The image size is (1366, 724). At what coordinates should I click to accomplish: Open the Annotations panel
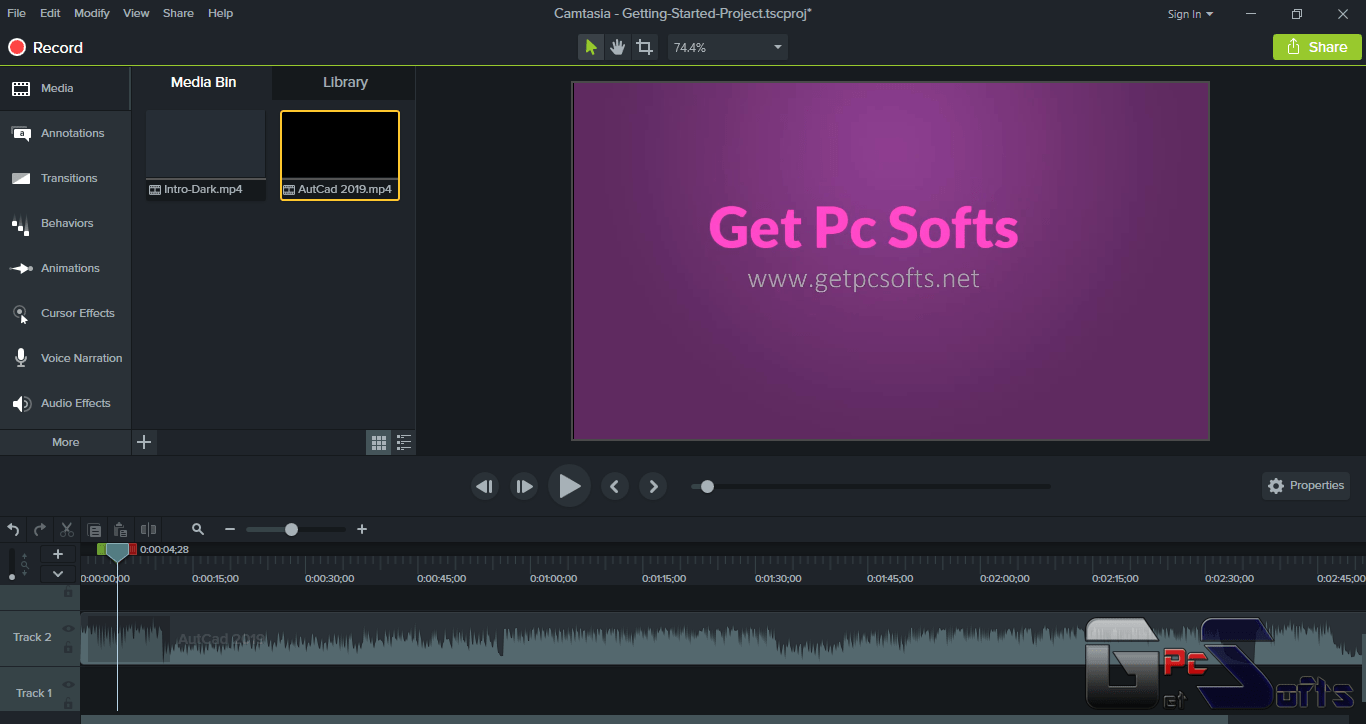click(x=65, y=133)
